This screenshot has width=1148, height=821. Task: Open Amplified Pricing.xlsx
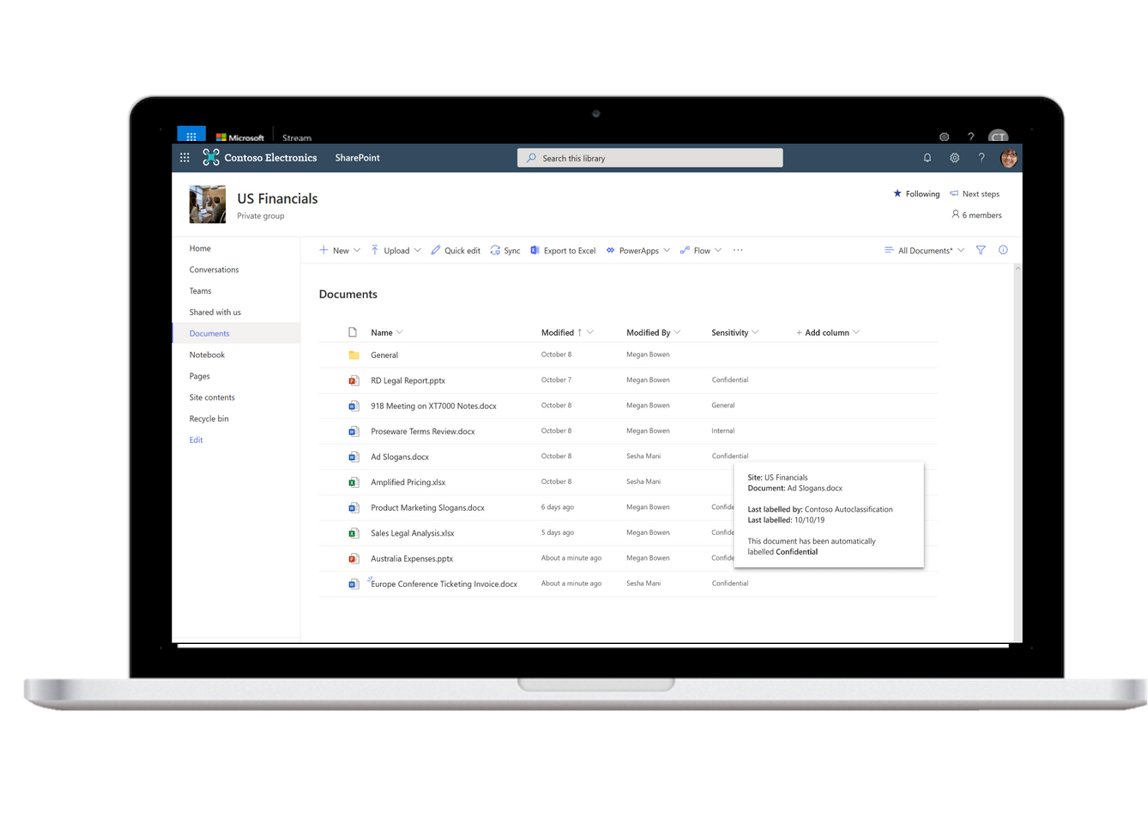(408, 483)
